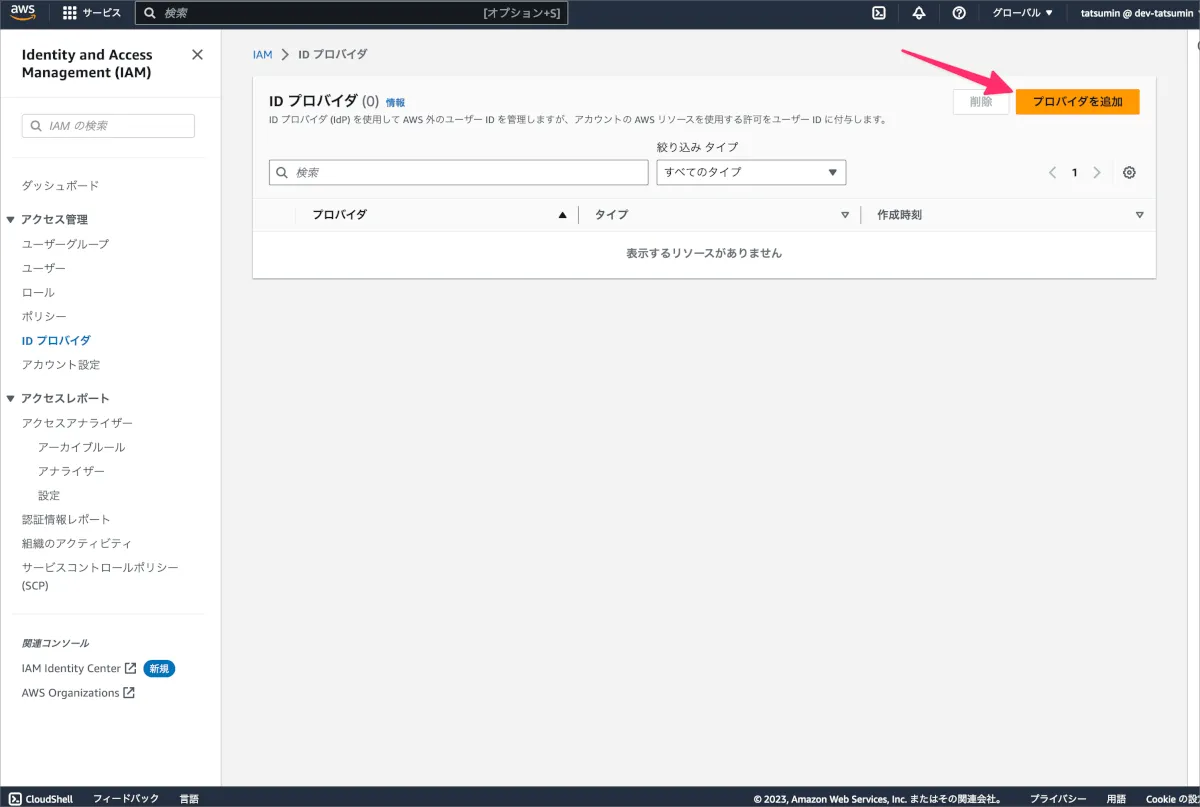Open the CloudShell icon in top bar
Image resolution: width=1200 pixels, height=807 pixels.
[878, 13]
